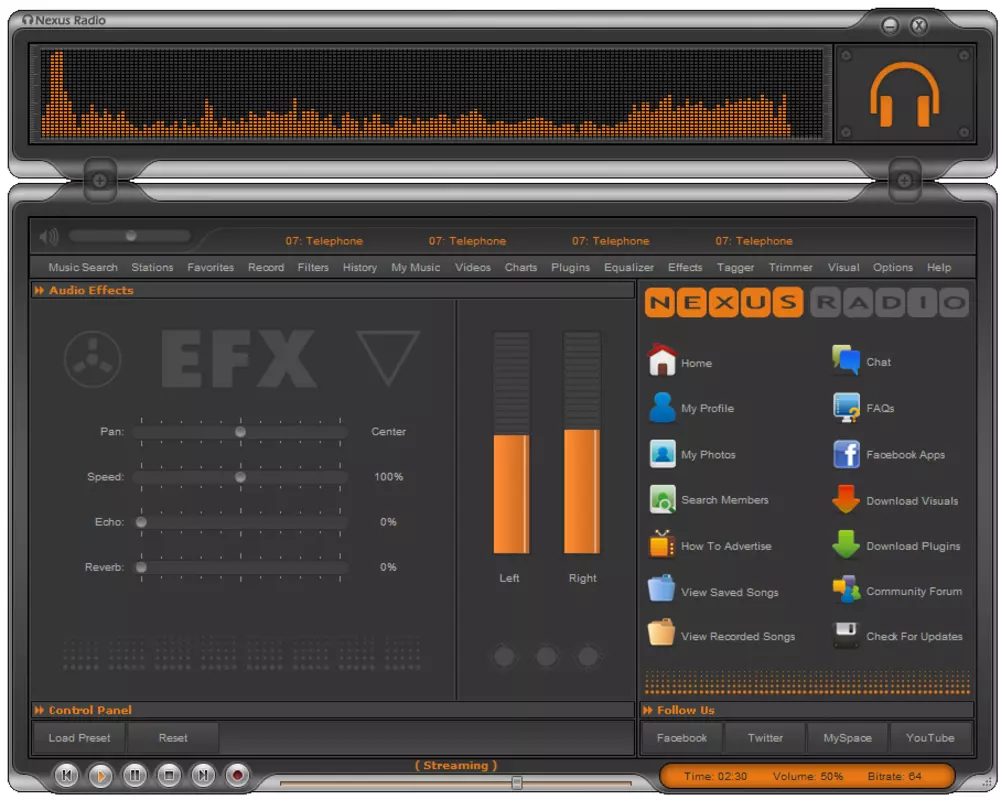Stop the playback
This screenshot has height=800, width=1001.
click(169, 776)
